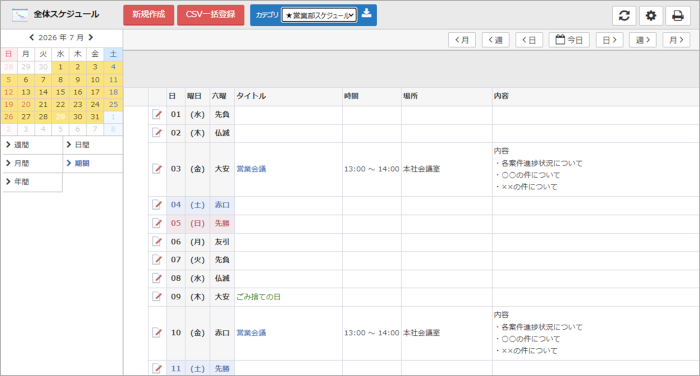Click 2026 年 7 月 calendar title
The height and width of the screenshot is (376, 700).
[x=61, y=38]
